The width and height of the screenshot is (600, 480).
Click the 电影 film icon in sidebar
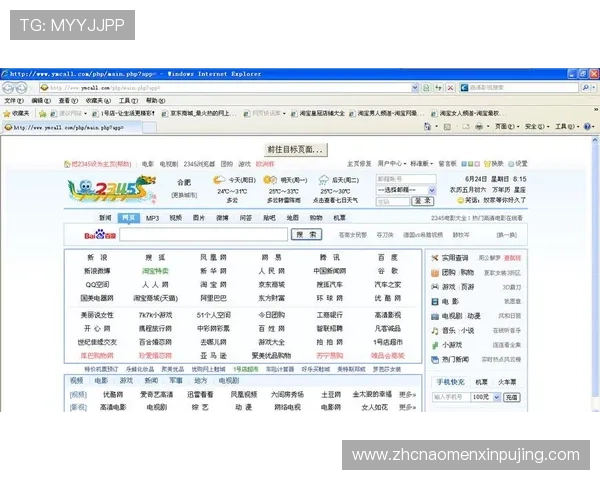pos(435,302)
